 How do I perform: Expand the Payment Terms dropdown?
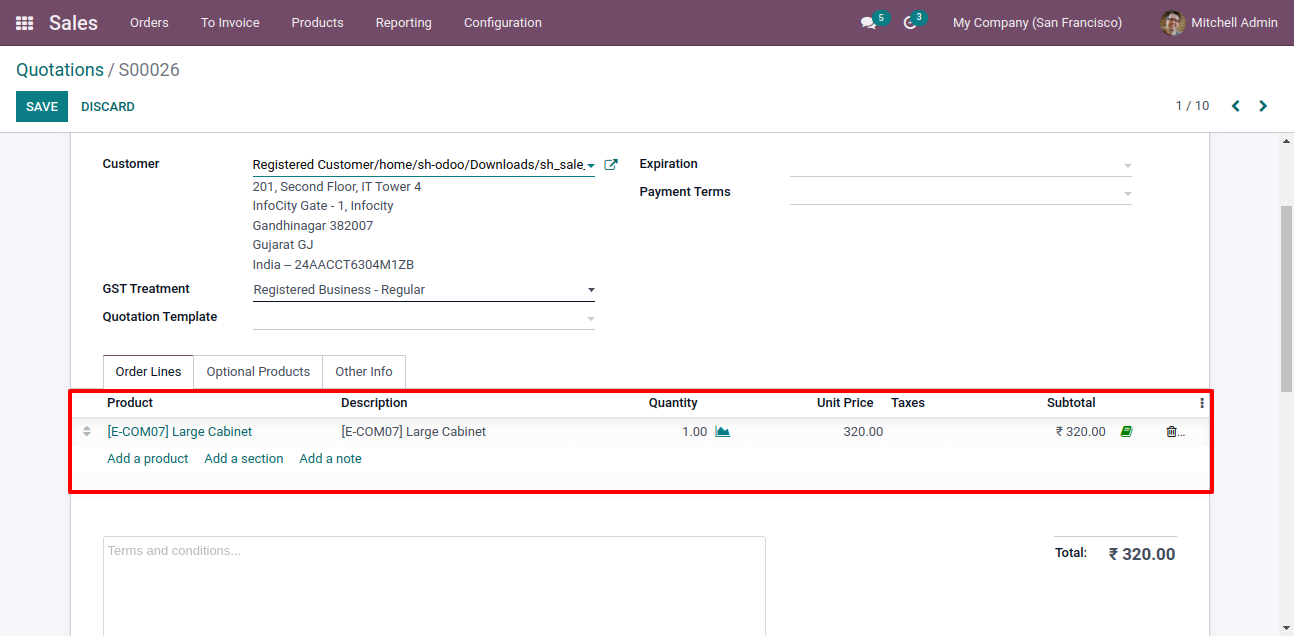[x=1127, y=193]
